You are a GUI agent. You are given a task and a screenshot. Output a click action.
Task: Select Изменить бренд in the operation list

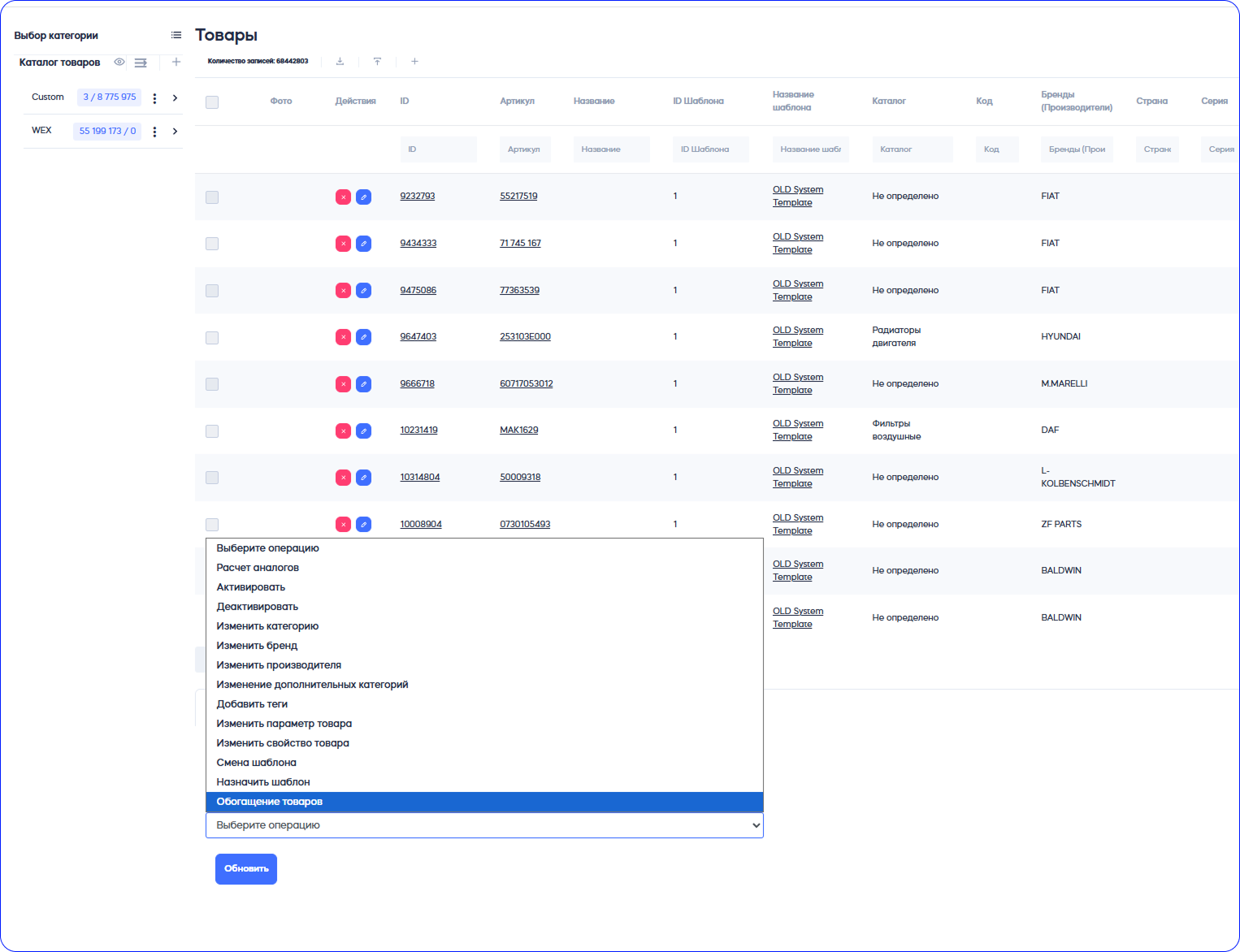(257, 646)
